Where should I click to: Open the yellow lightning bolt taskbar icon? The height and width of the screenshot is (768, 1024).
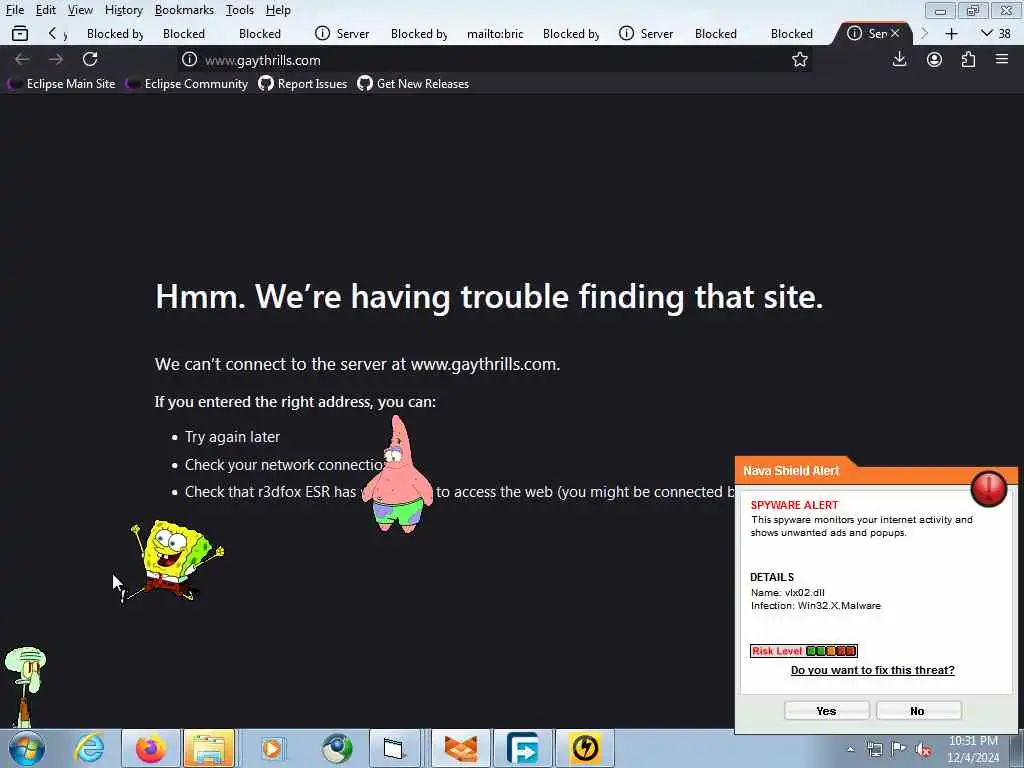tap(584, 748)
